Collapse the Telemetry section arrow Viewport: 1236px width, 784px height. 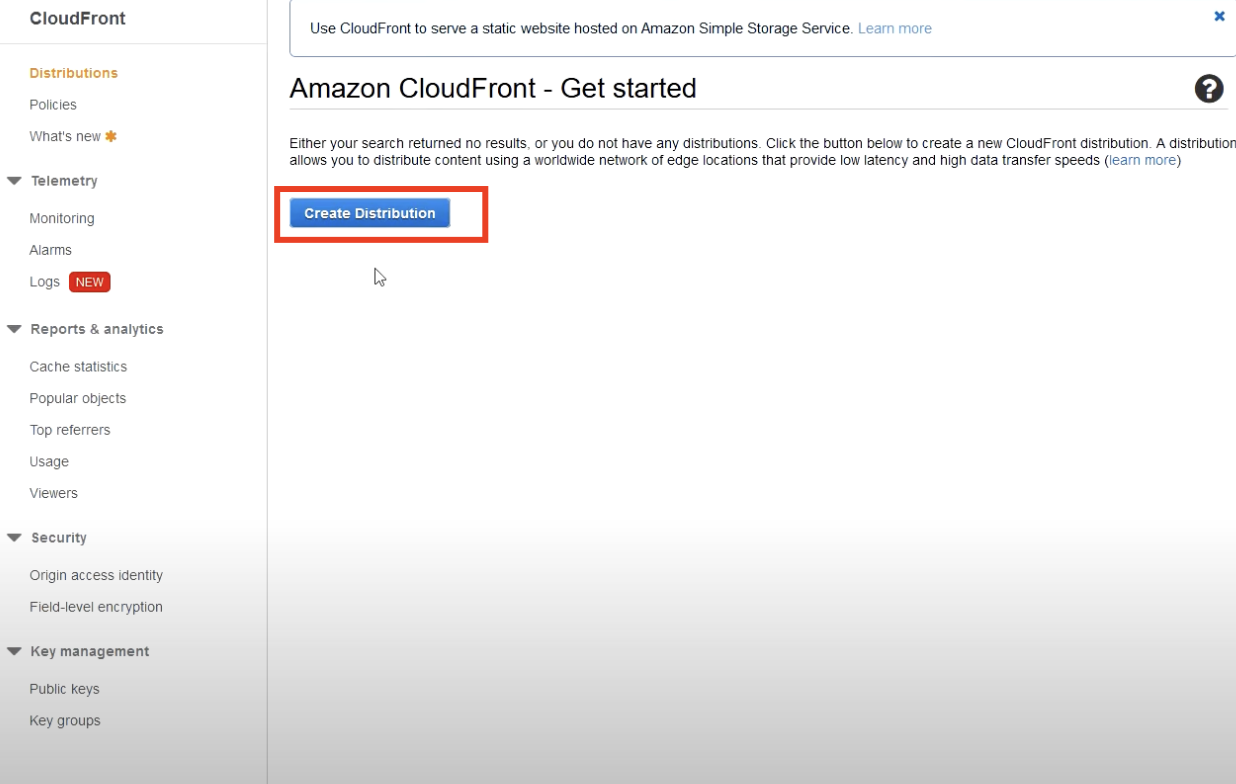tap(14, 181)
